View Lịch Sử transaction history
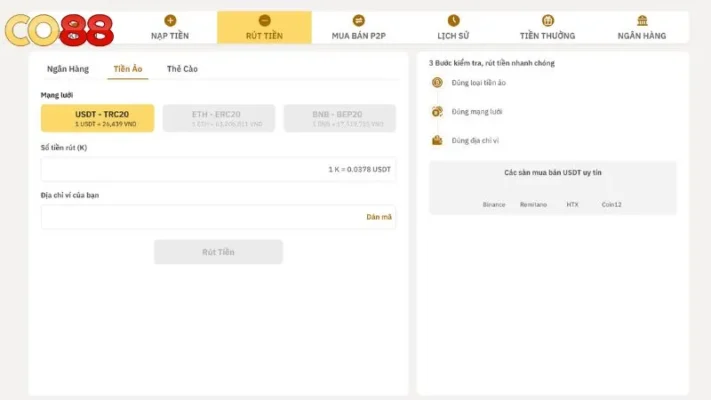 point(453,27)
